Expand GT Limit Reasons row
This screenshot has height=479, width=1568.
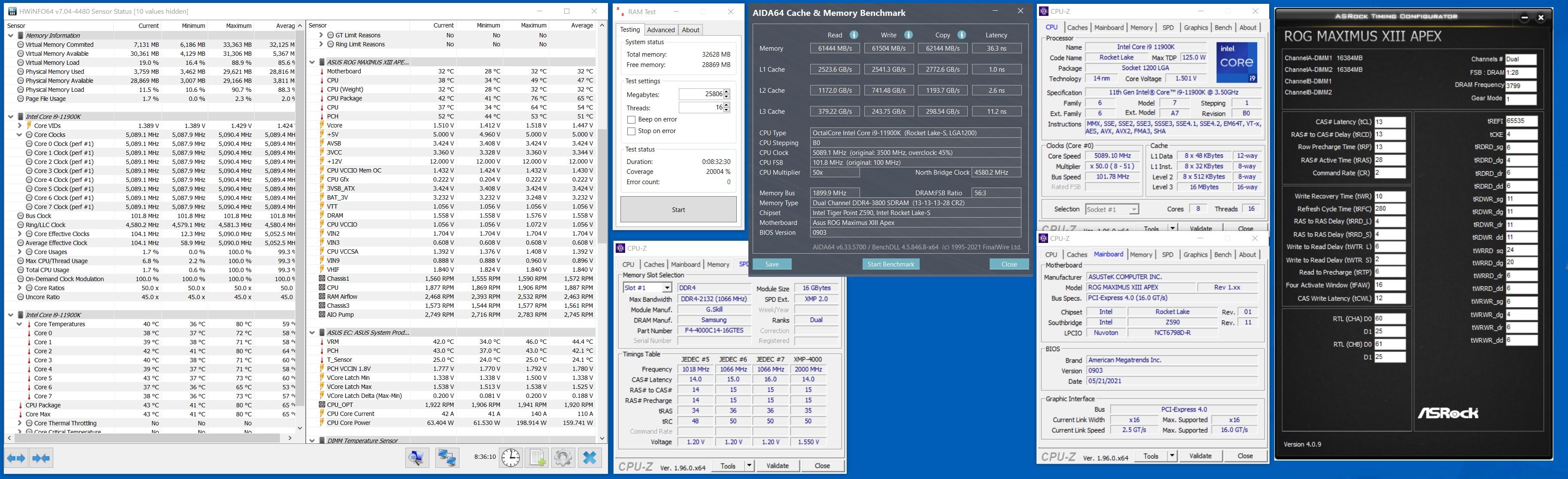321,35
